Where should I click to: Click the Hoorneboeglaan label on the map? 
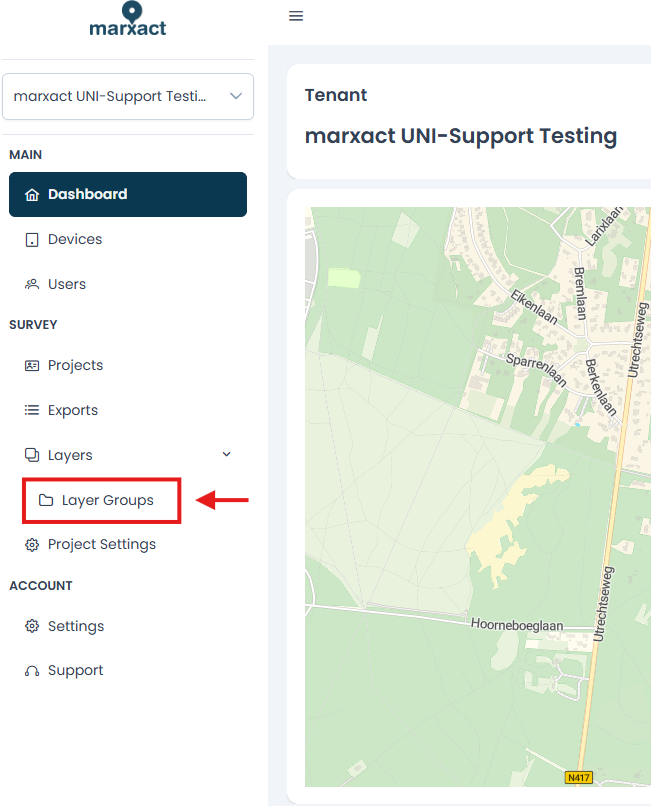click(x=517, y=625)
